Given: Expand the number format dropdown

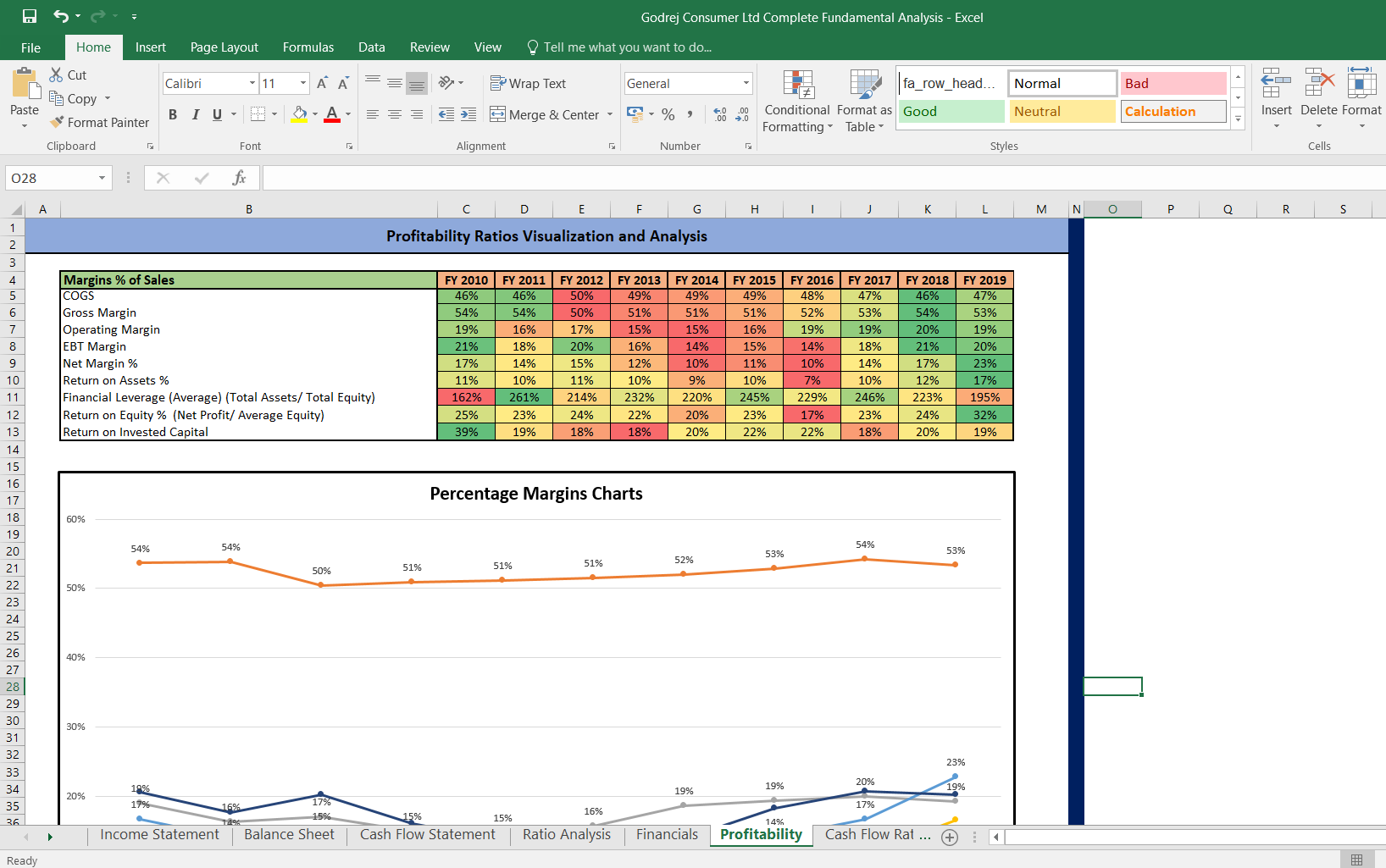Looking at the screenshot, I should pyautogui.click(x=746, y=83).
